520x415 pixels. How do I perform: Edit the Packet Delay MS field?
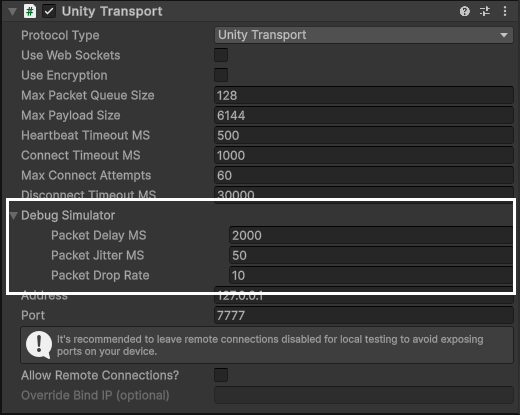point(371,235)
